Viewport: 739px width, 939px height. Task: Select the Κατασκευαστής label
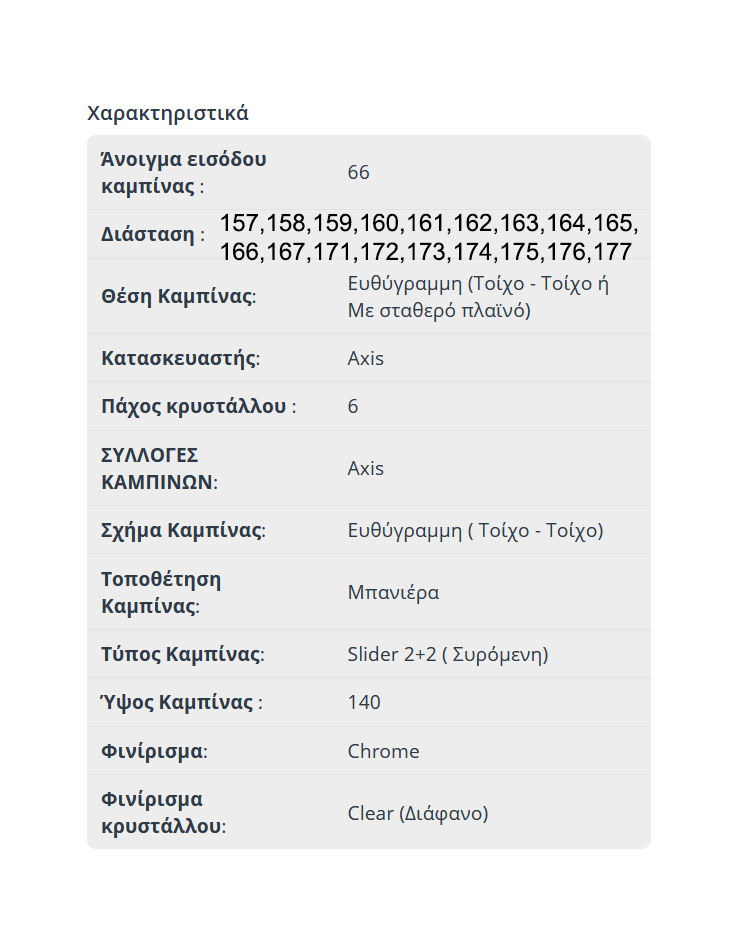[180, 358]
